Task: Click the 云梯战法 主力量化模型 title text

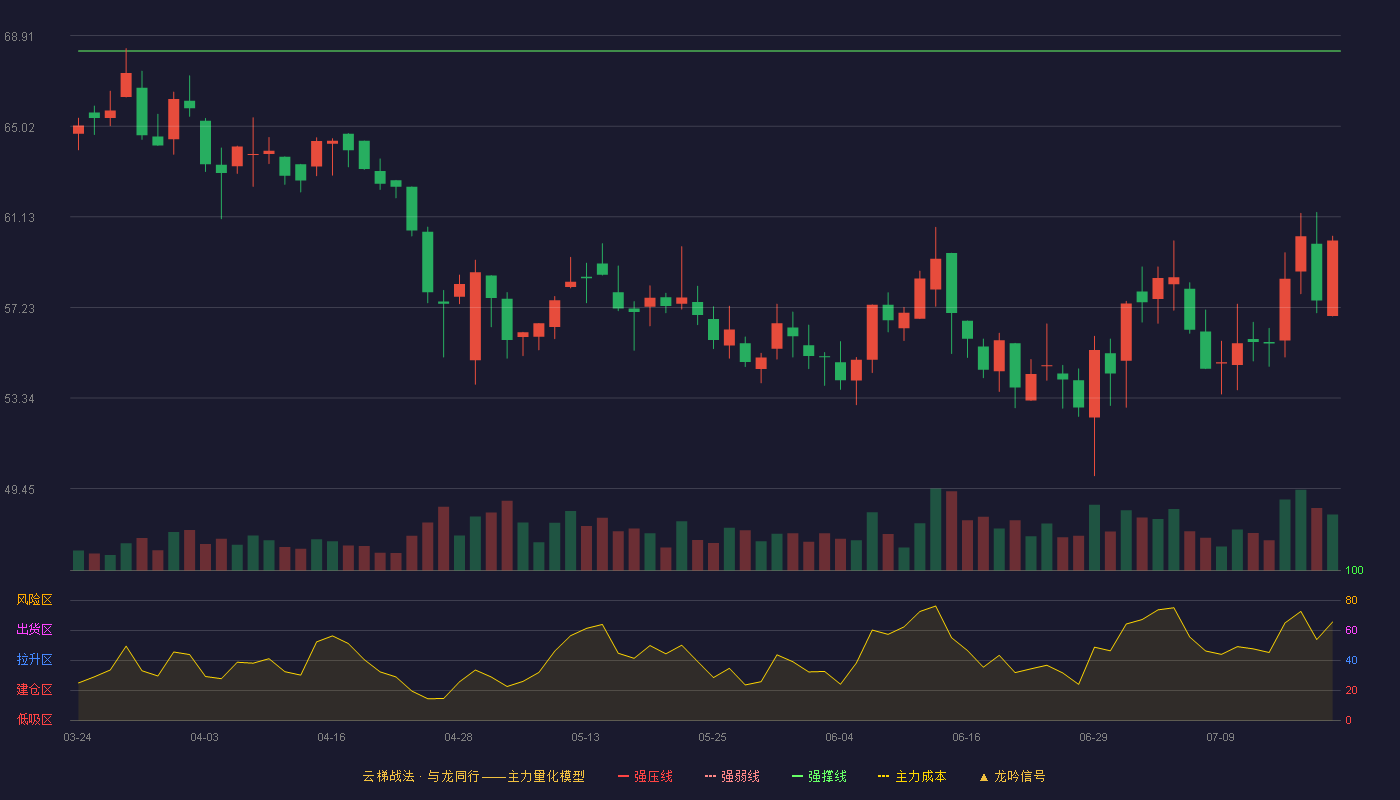Action: [x=473, y=776]
